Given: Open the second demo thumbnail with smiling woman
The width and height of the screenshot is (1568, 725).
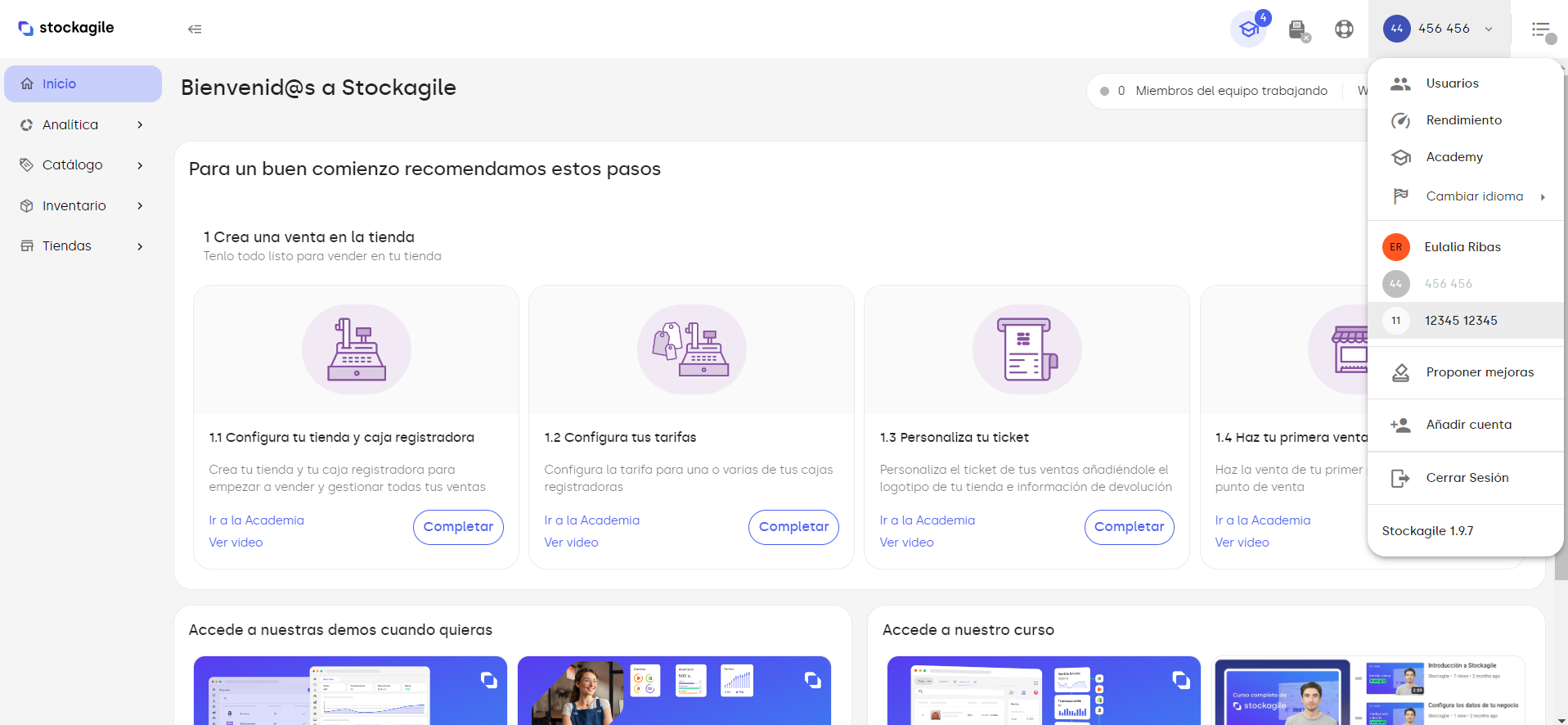Looking at the screenshot, I should click(x=674, y=691).
